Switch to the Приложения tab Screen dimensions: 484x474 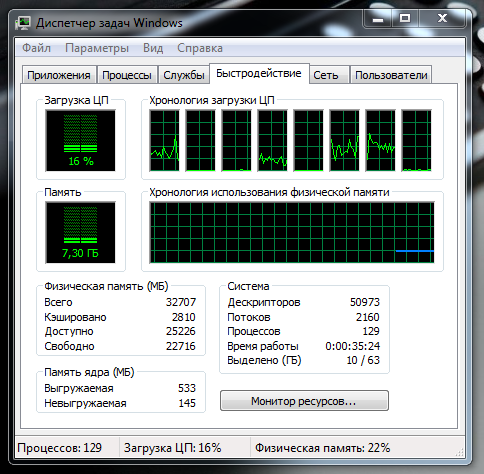tap(59, 75)
